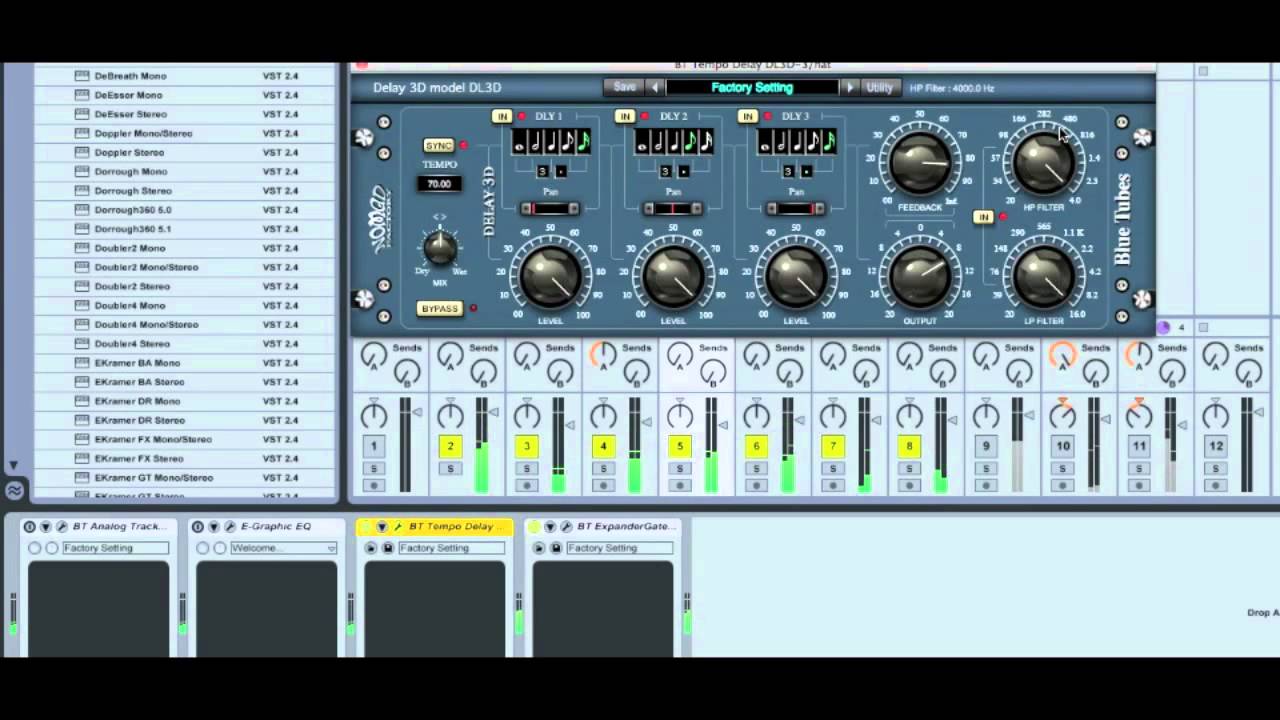This screenshot has height=720, width=1280.
Task: Select whole note in DLY 2
Action: pos(643,143)
